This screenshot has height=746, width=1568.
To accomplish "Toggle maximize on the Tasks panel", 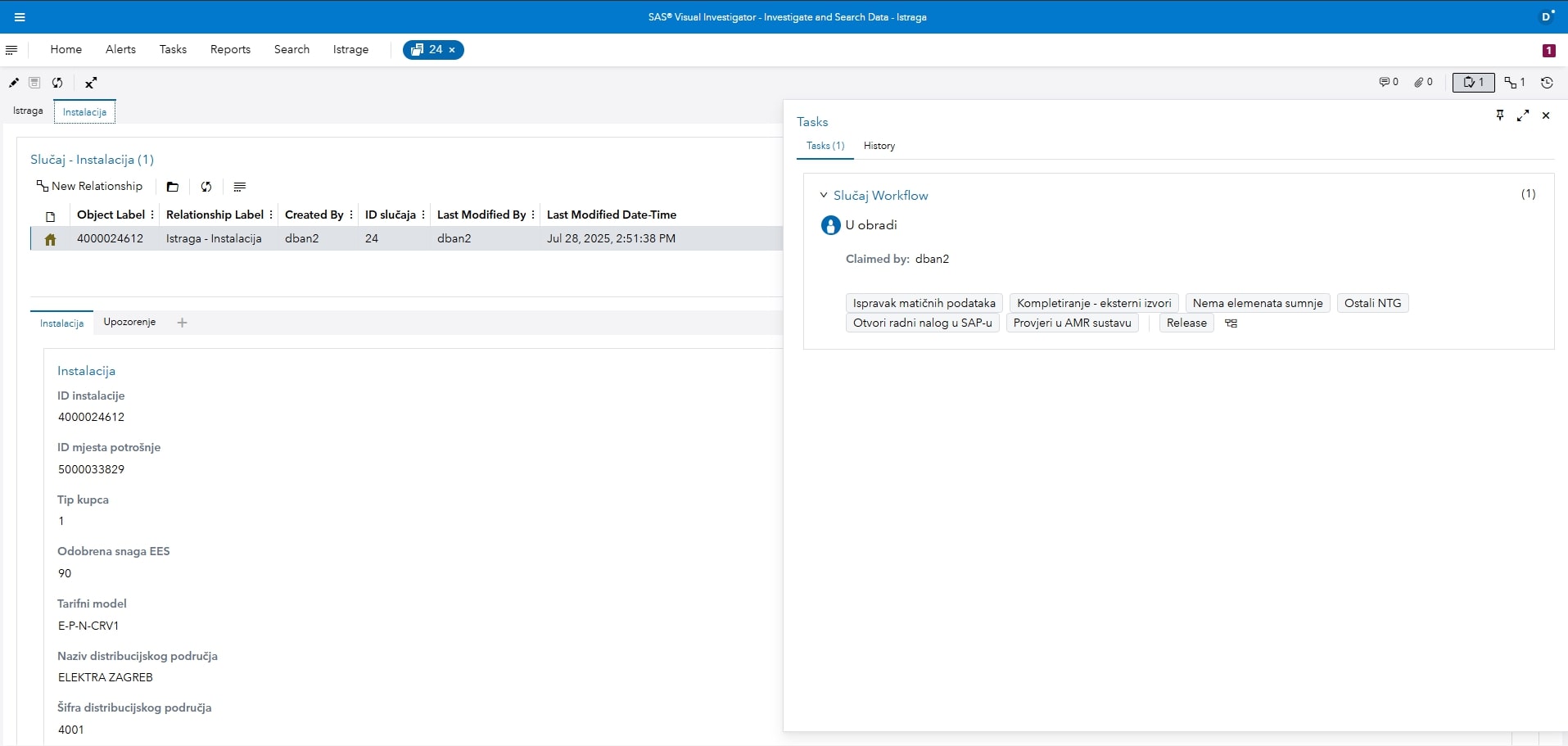I will click(1523, 115).
